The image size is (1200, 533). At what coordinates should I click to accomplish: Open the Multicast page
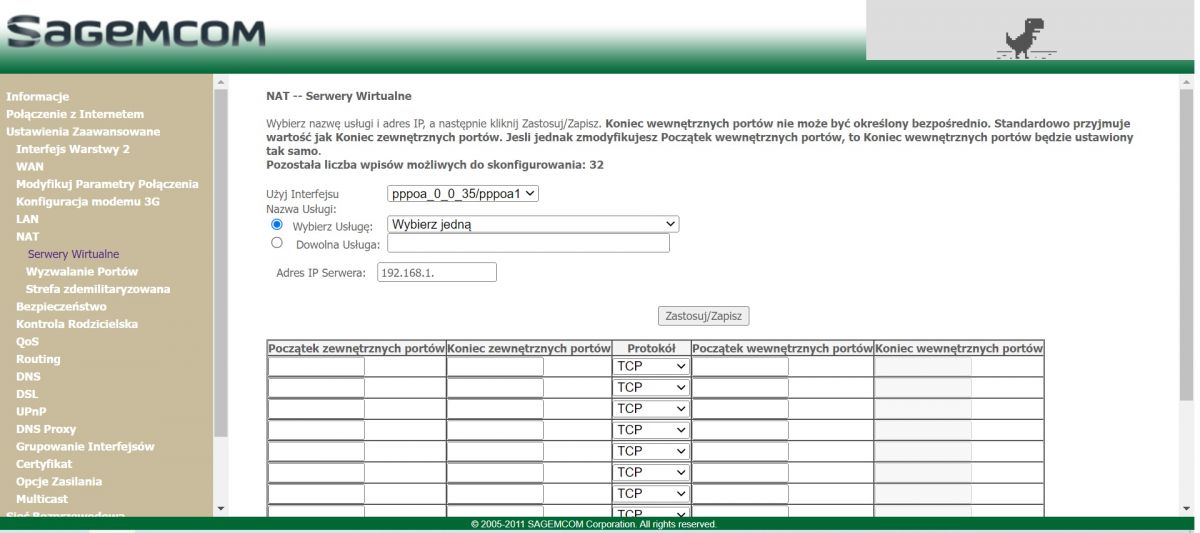[42, 499]
